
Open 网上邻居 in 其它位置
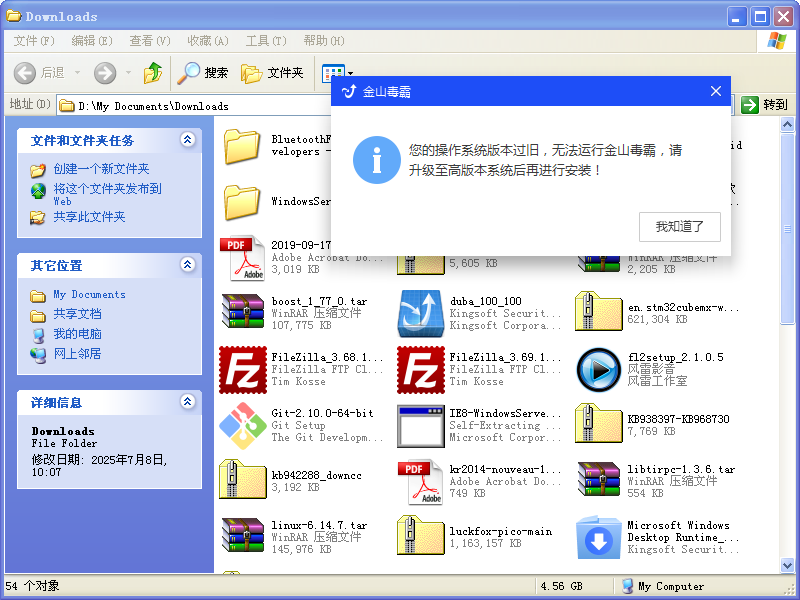(x=77, y=354)
